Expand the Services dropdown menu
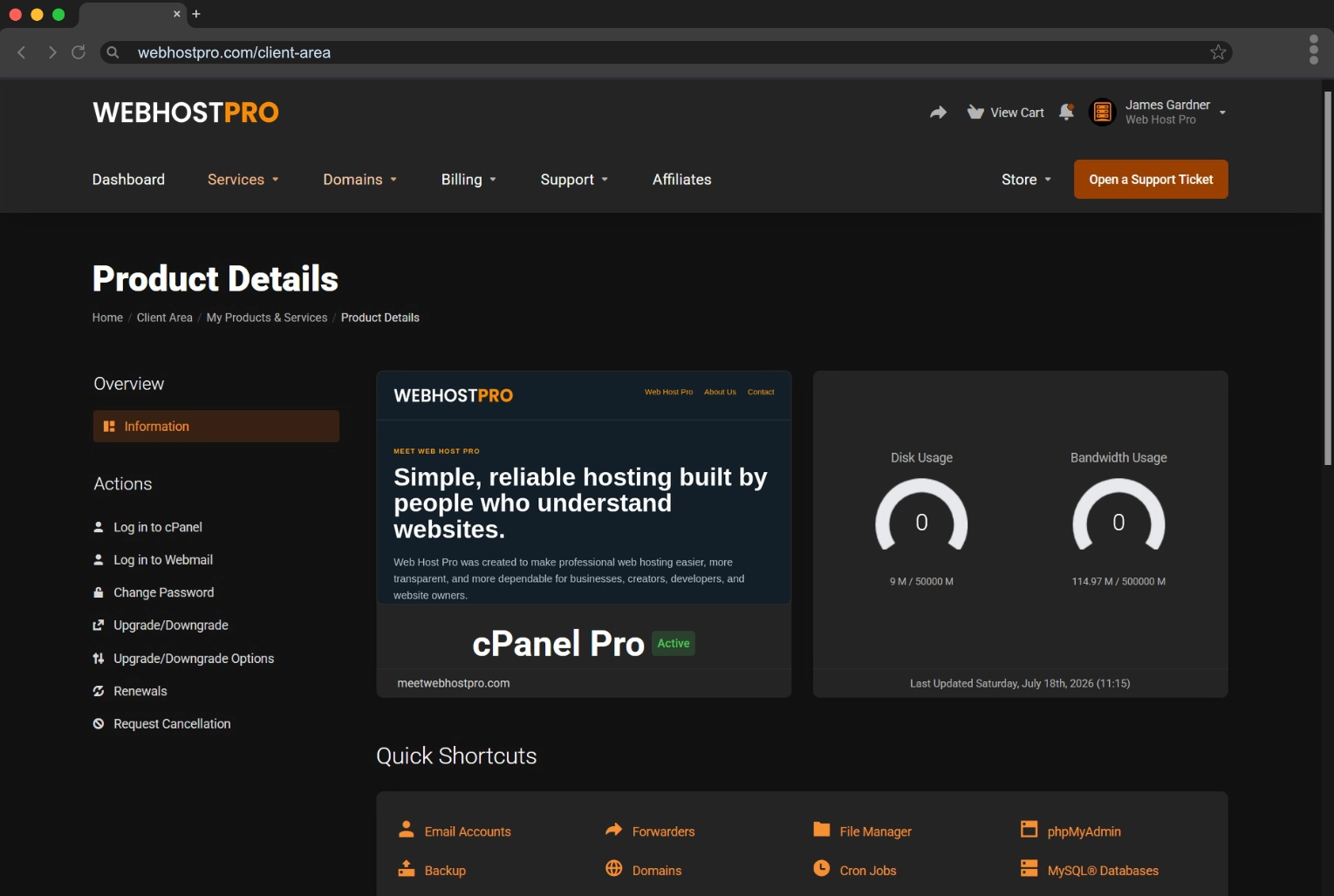This screenshot has width=1334, height=896. [243, 180]
